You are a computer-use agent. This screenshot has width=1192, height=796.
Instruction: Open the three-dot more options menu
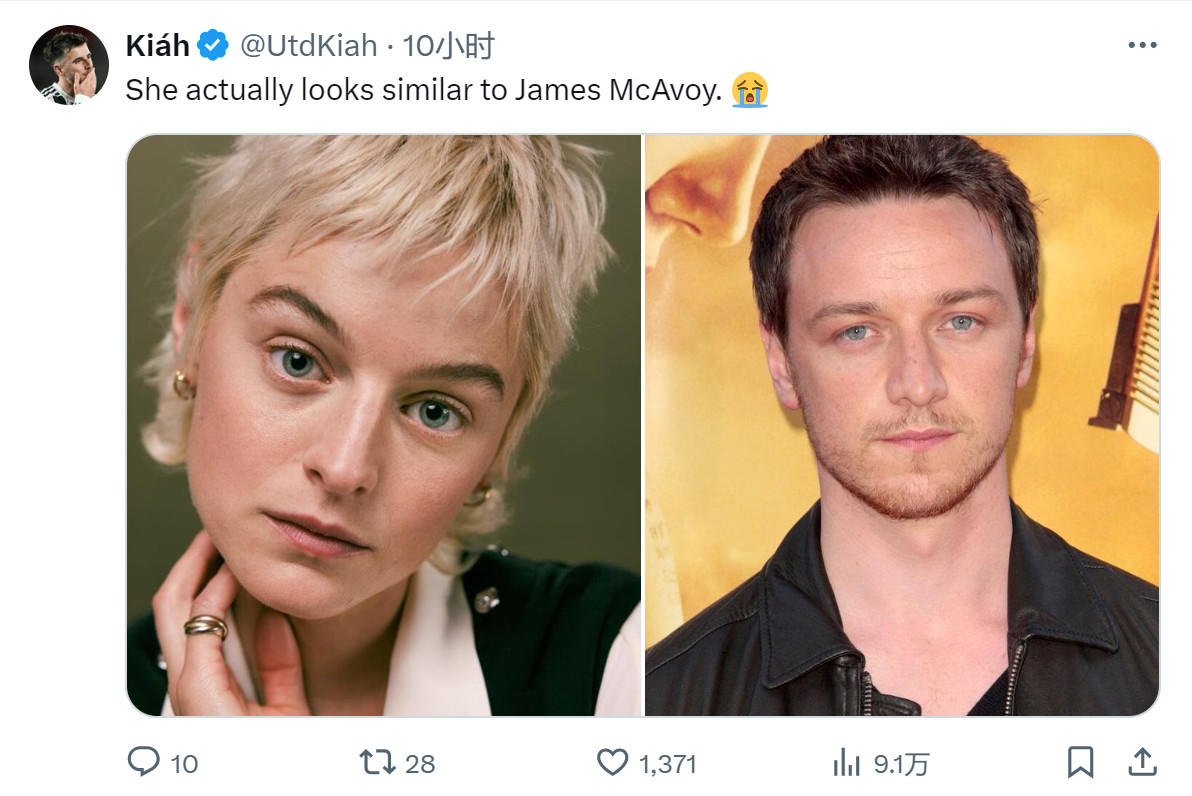(x=1143, y=46)
